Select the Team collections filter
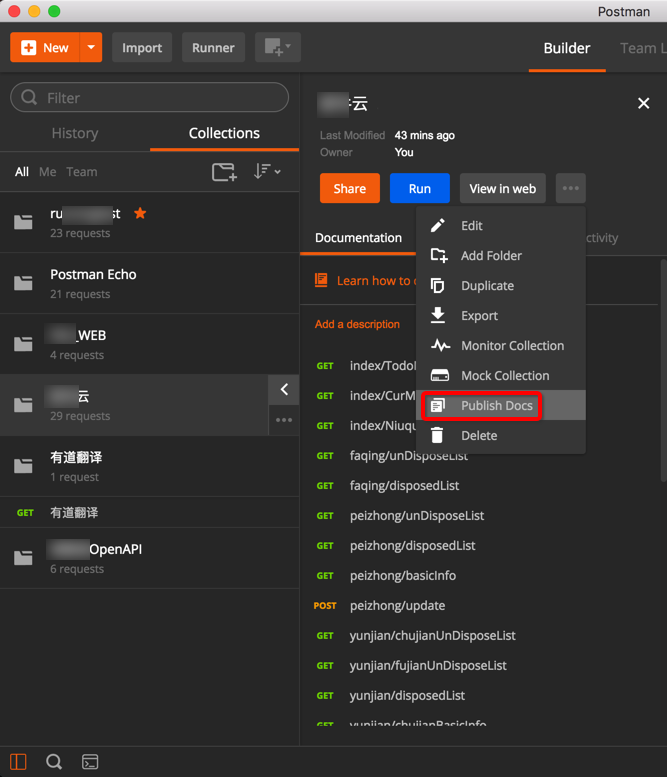The width and height of the screenshot is (667, 778). (x=82, y=172)
